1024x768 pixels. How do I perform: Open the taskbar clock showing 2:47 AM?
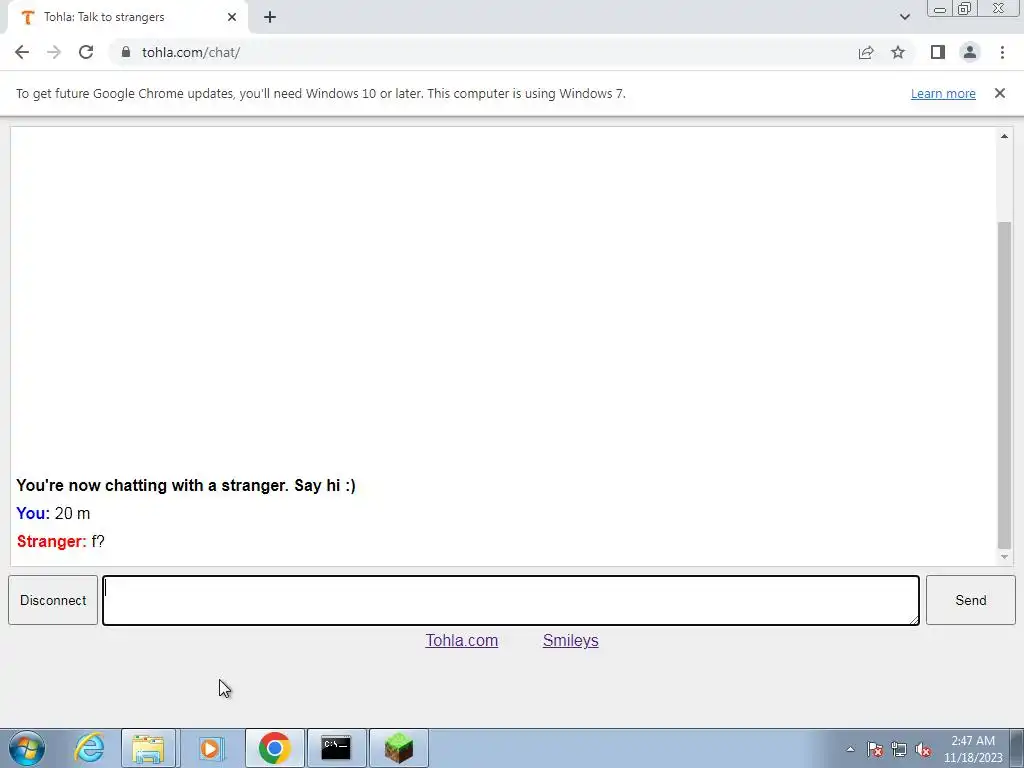[x=973, y=749]
